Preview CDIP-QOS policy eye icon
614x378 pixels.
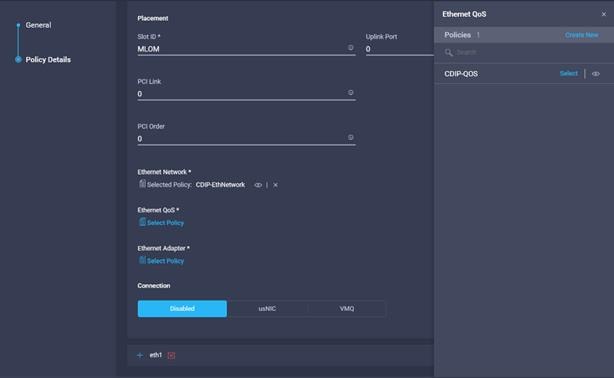596,74
